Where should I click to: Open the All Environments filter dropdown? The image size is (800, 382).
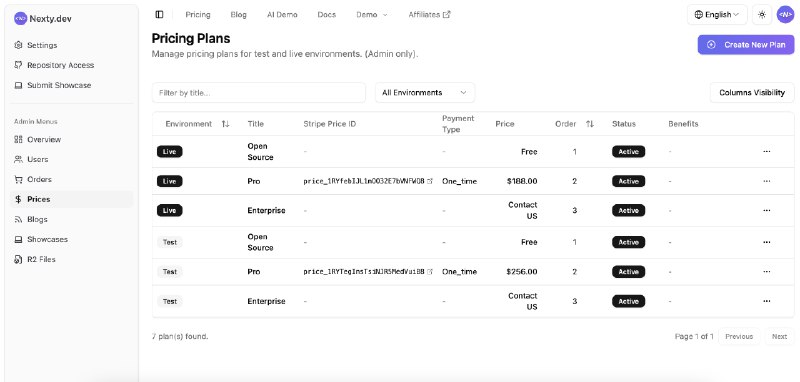click(x=425, y=93)
